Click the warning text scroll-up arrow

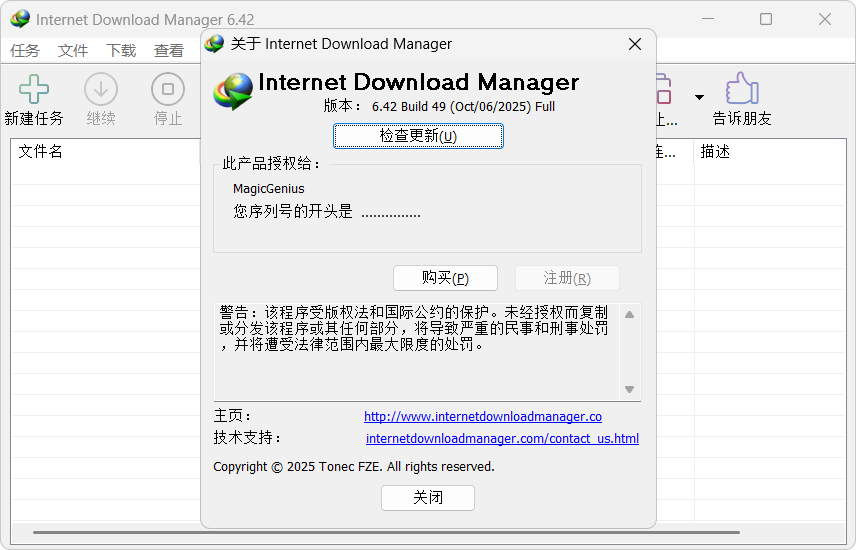click(629, 315)
